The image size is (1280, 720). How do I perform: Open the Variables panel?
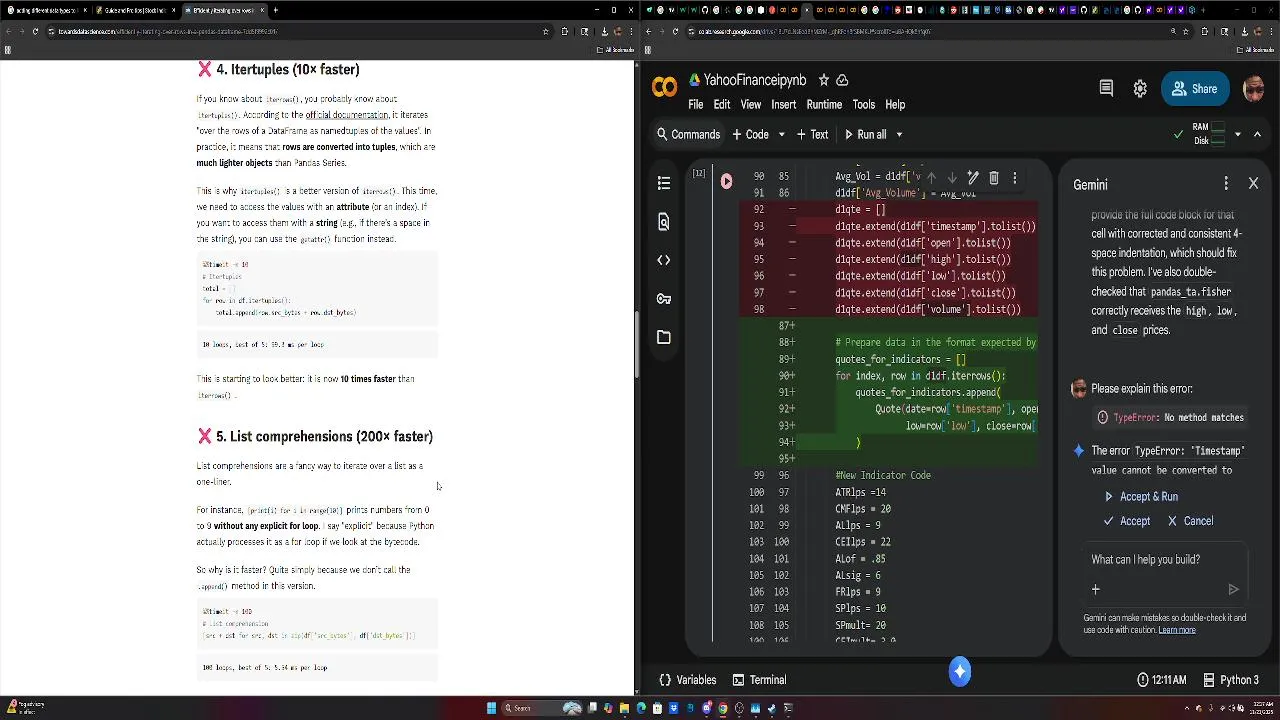tap(687, 680)
